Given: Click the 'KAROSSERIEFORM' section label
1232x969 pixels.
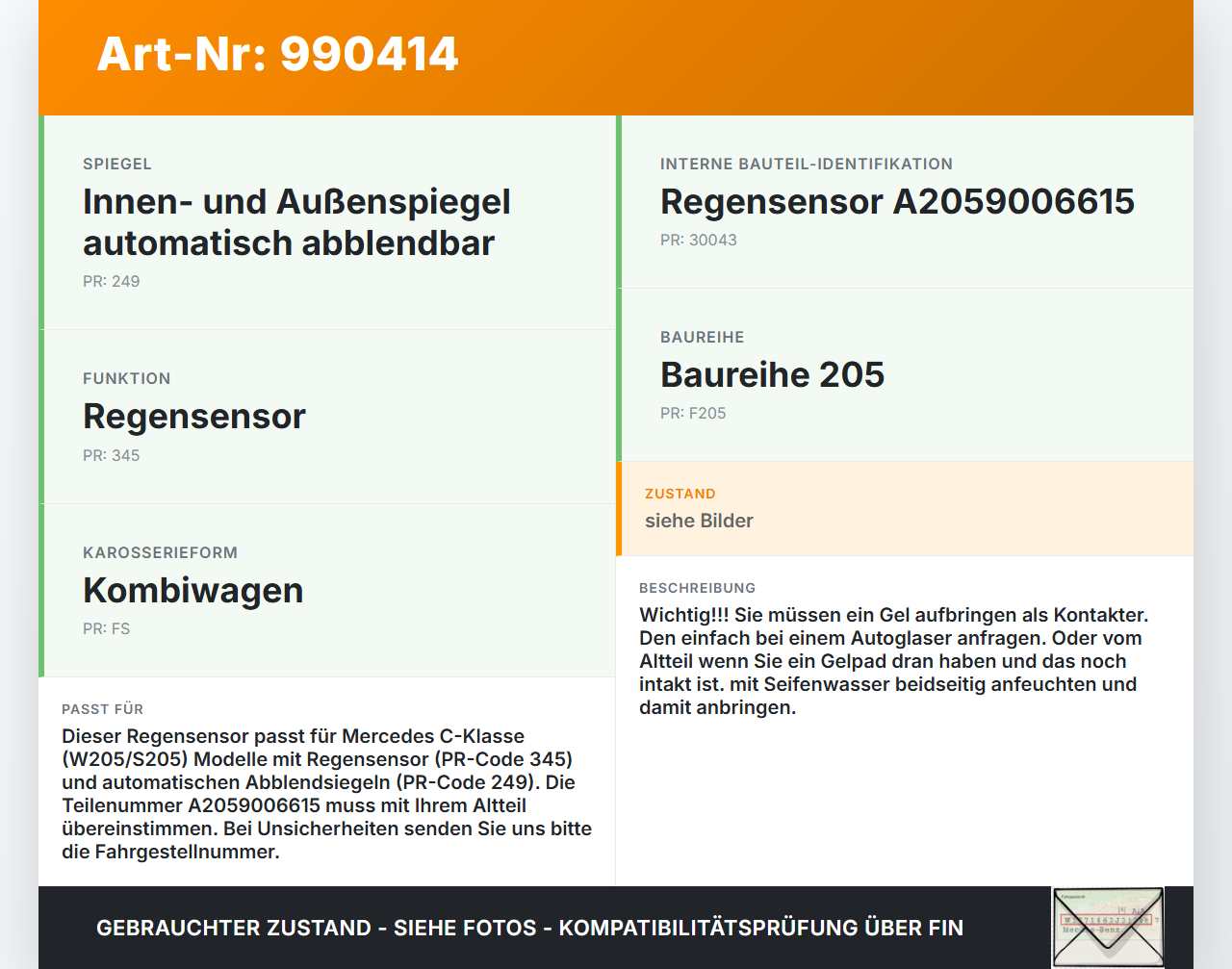Looking at the screenshot, I should point(160,553).
